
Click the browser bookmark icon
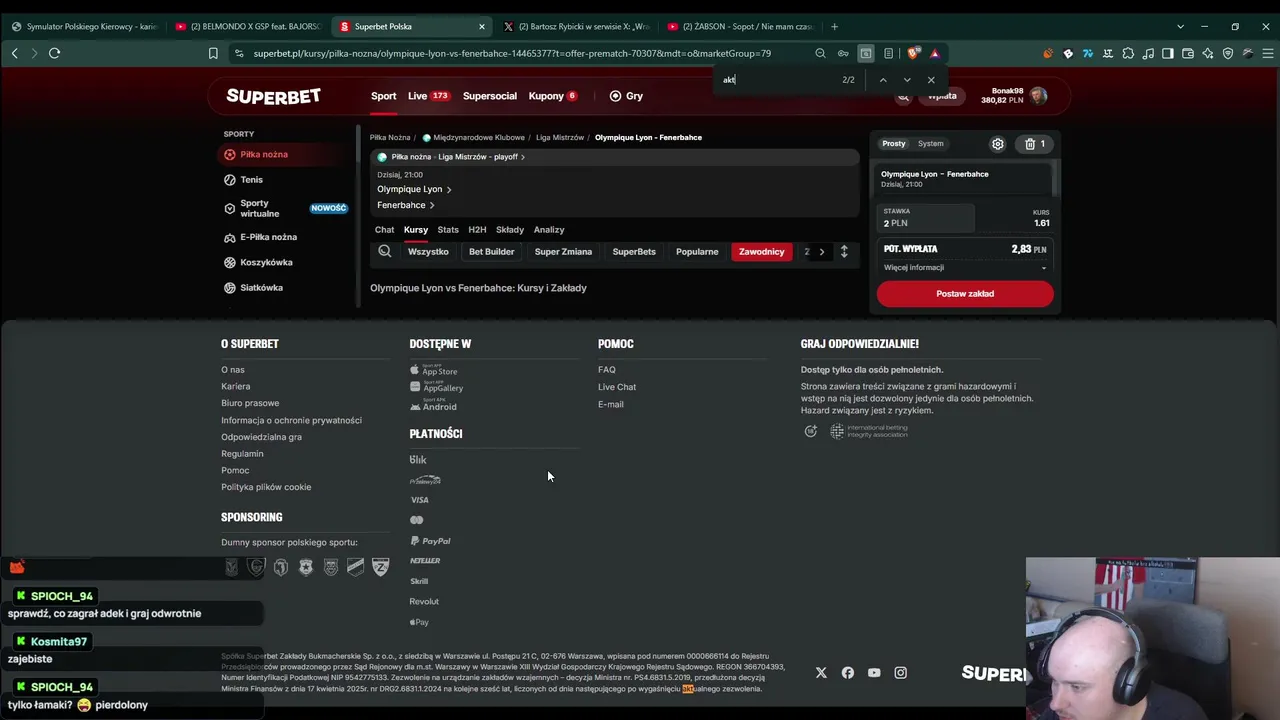click(x=213, y=53)
